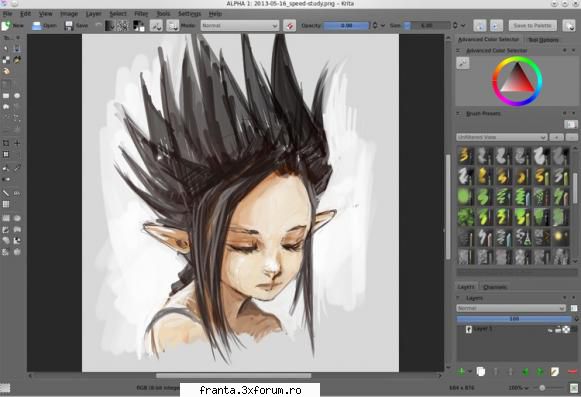Click plus button beside Unfiltered View
The width and height of the screenshot is (581, 397).
tap(556, 137)
